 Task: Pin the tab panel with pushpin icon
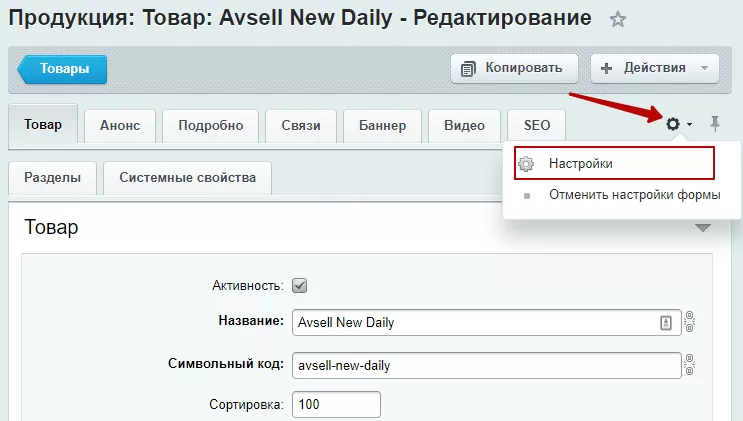click(x=715, y=124)
